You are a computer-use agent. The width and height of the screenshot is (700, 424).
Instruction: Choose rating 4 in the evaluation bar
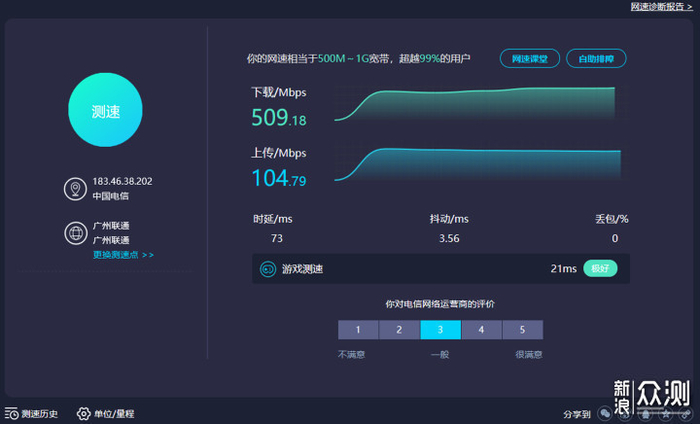coord(481,330)
